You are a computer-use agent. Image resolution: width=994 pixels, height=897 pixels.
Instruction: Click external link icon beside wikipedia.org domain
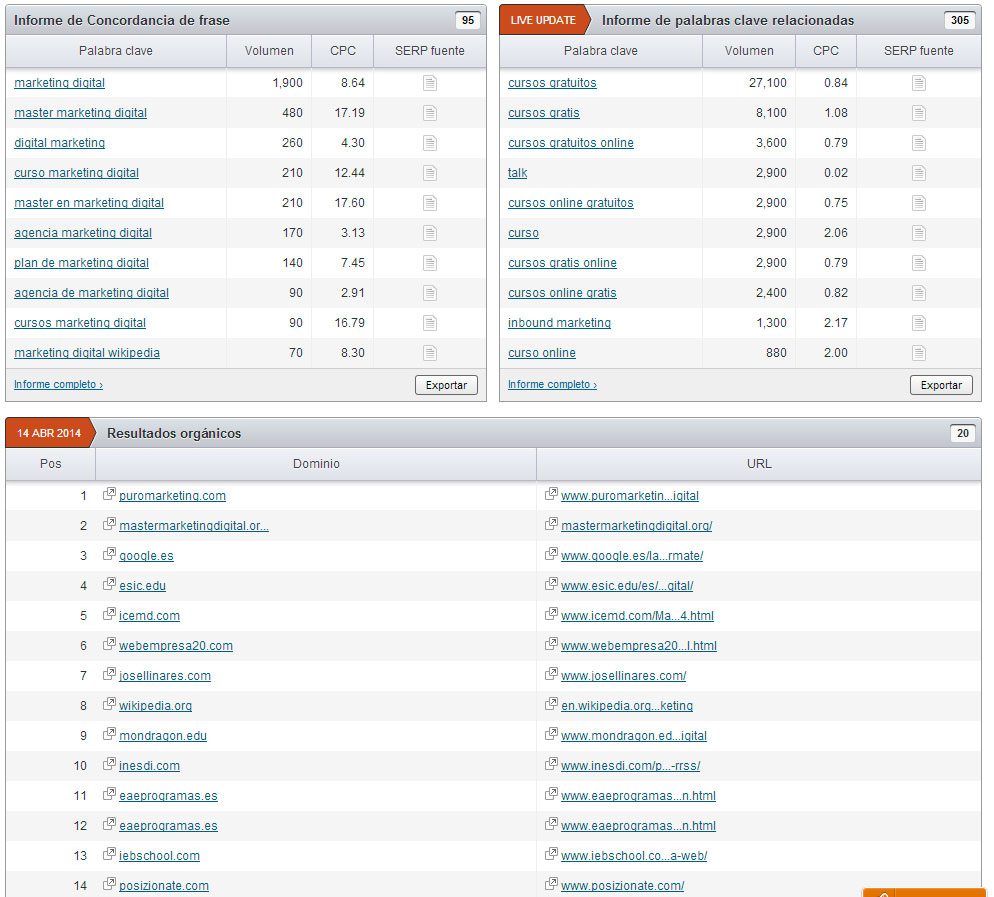tap(109, 704)
